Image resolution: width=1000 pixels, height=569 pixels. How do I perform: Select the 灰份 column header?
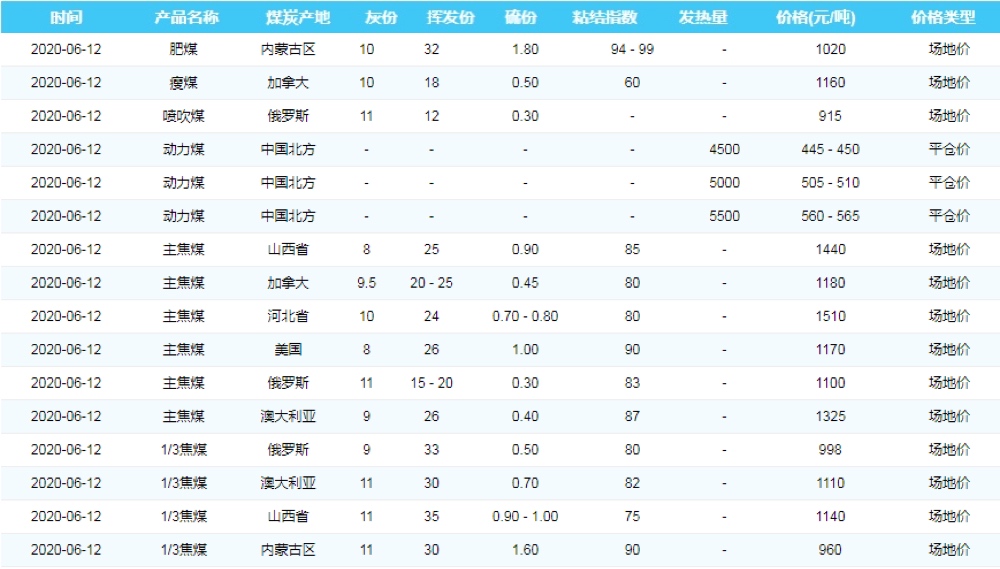pyautogui.click(x=380, y=18)
